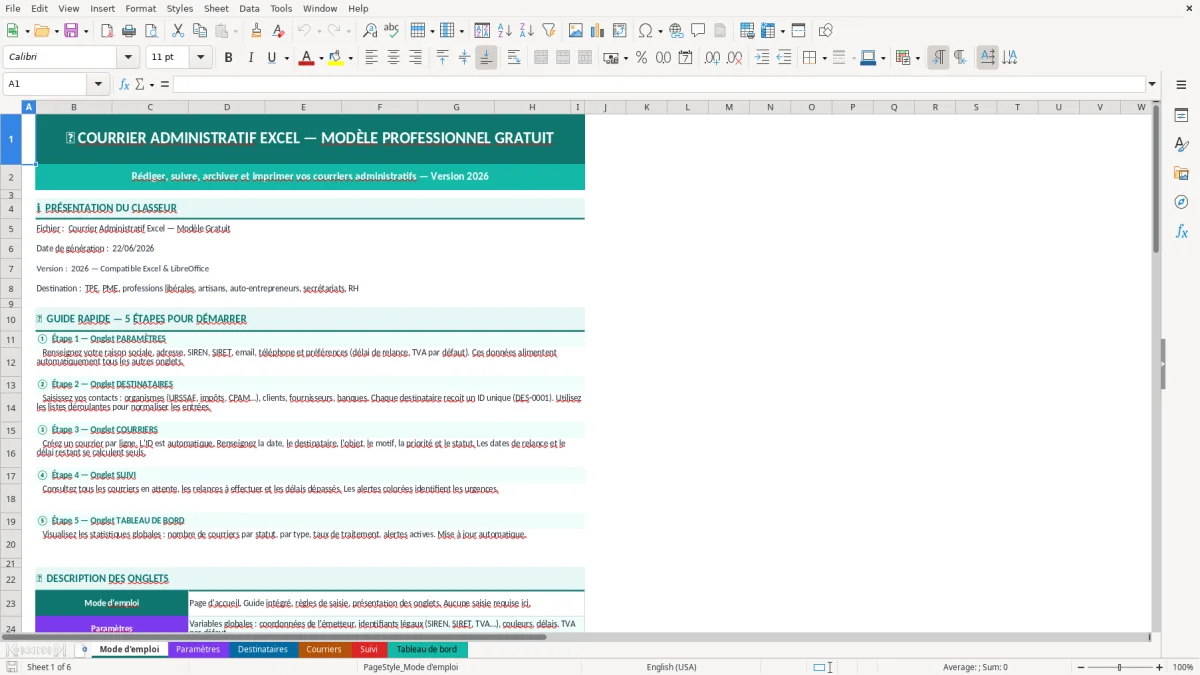Viewport: 1200px width, 675px height.
Task: Insert an image
Action: (x=577, y=31)
